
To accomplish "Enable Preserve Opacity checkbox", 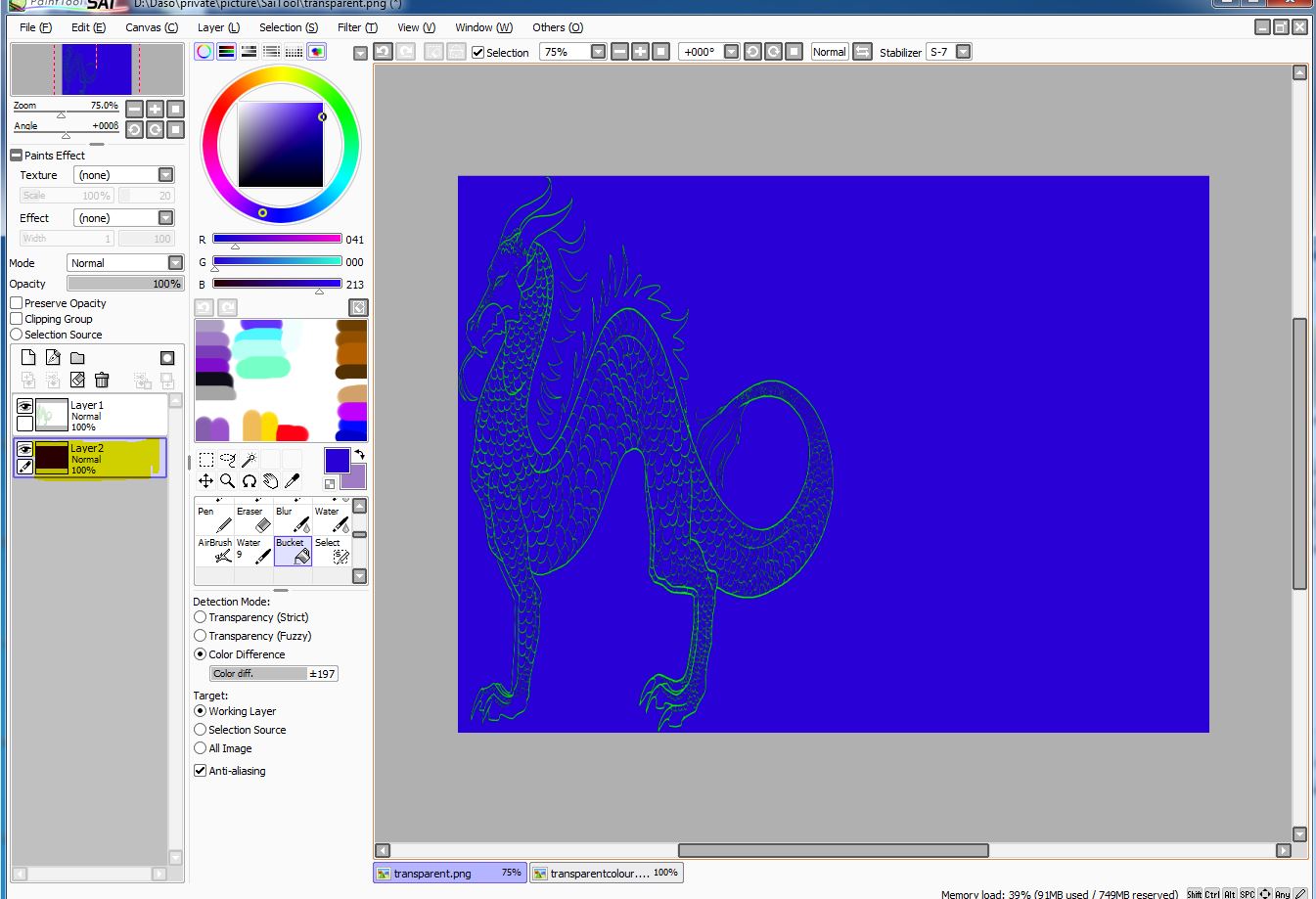I will tap(17, 303).
